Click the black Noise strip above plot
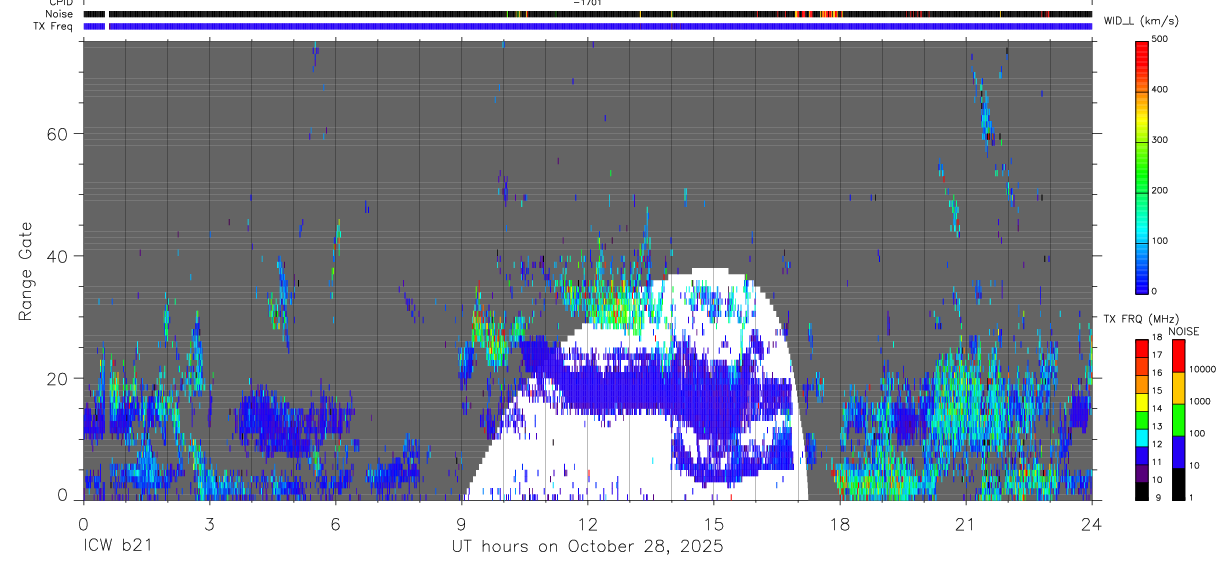Viewport: 1228px width, 567px height. coord(588,14)
